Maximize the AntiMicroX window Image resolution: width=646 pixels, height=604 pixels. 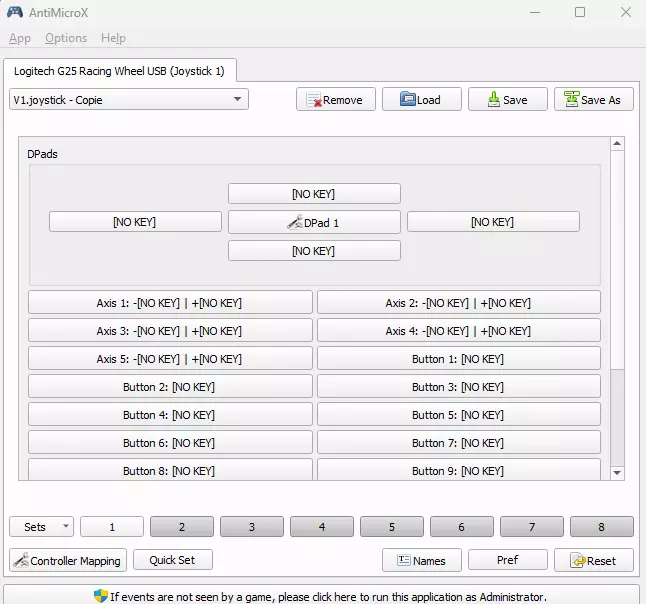(x=580, y=12)
